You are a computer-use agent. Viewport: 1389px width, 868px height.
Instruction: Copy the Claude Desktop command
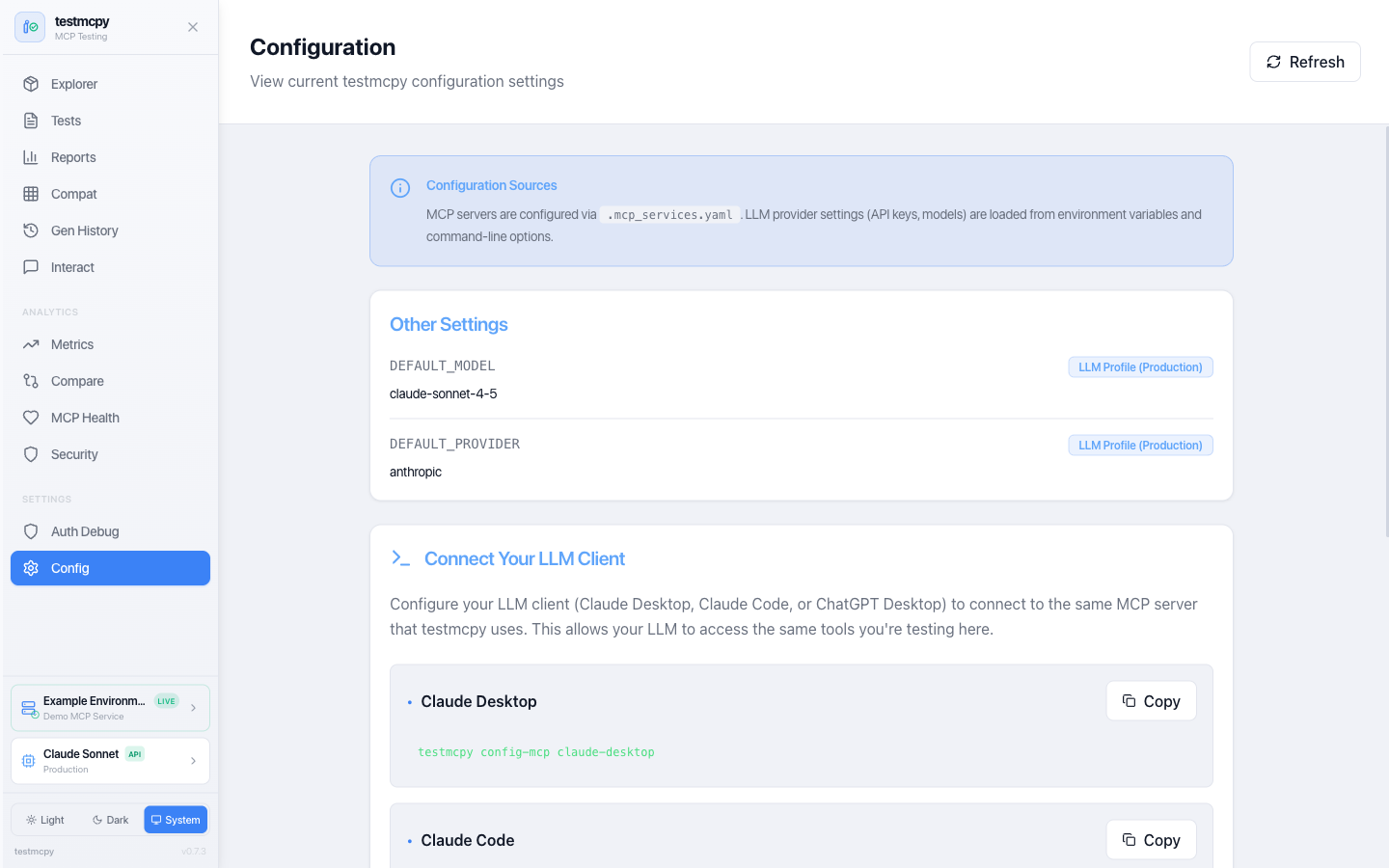click(x=1151, y=701)
